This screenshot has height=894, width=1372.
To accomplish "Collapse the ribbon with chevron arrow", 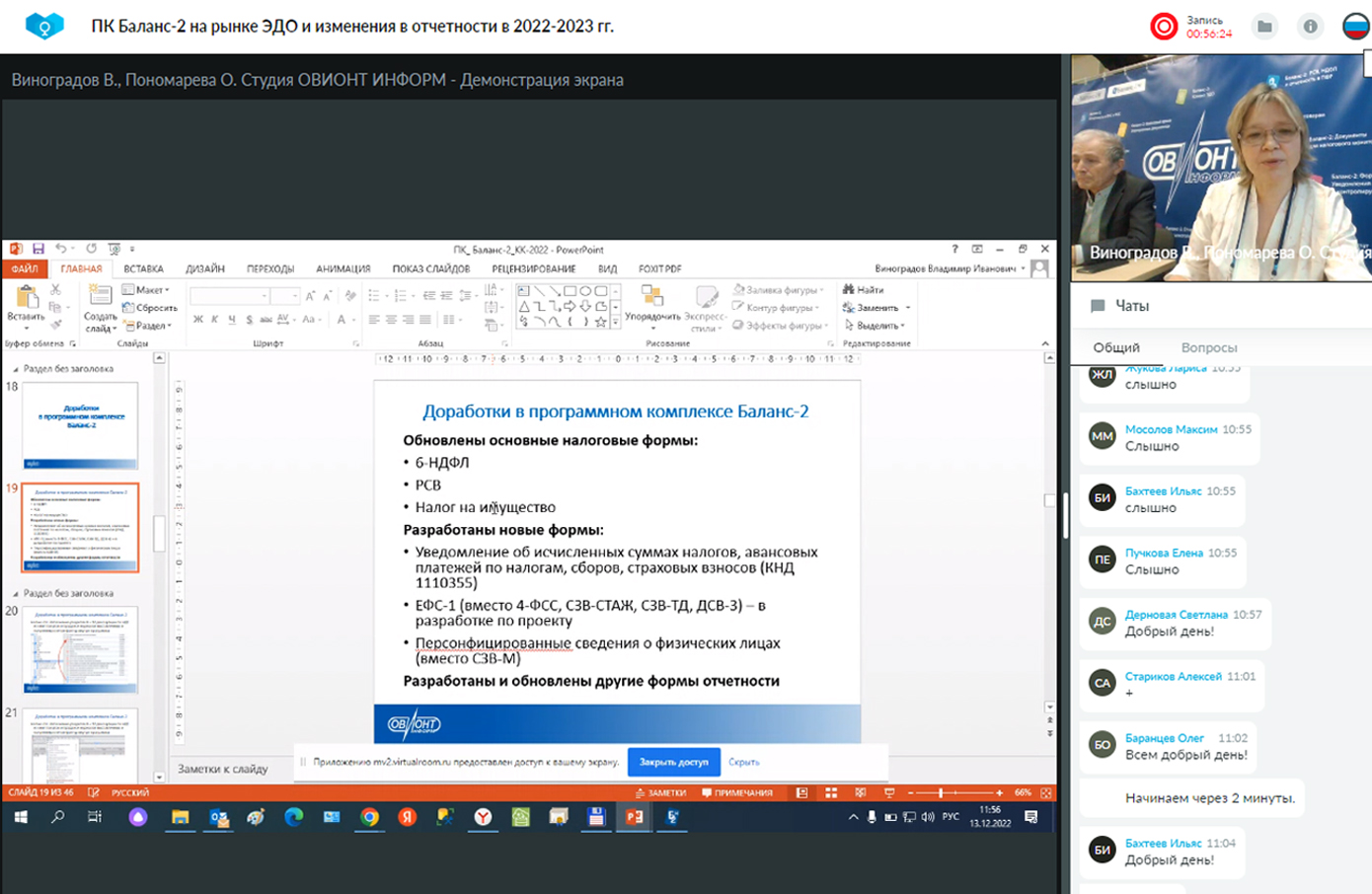I will coord(1045,343).
